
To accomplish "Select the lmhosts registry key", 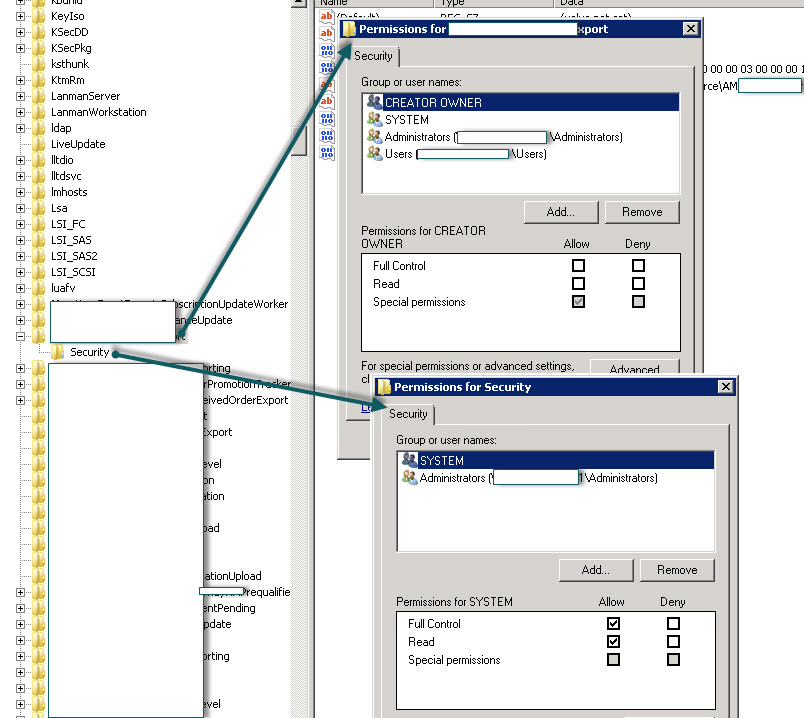I will (x=69, y=192).
